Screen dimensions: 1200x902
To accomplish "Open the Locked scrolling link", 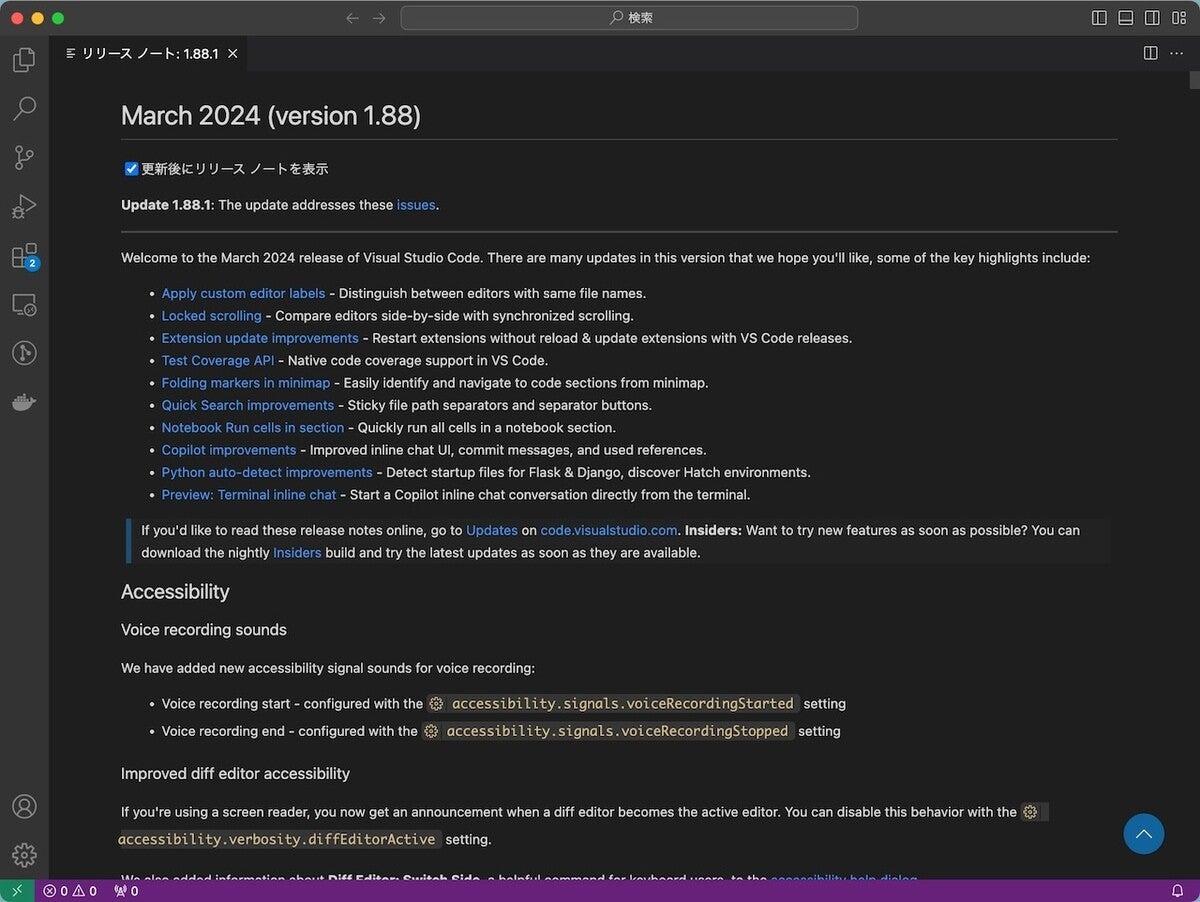I will pyautogui.click(x=211, y=316).
